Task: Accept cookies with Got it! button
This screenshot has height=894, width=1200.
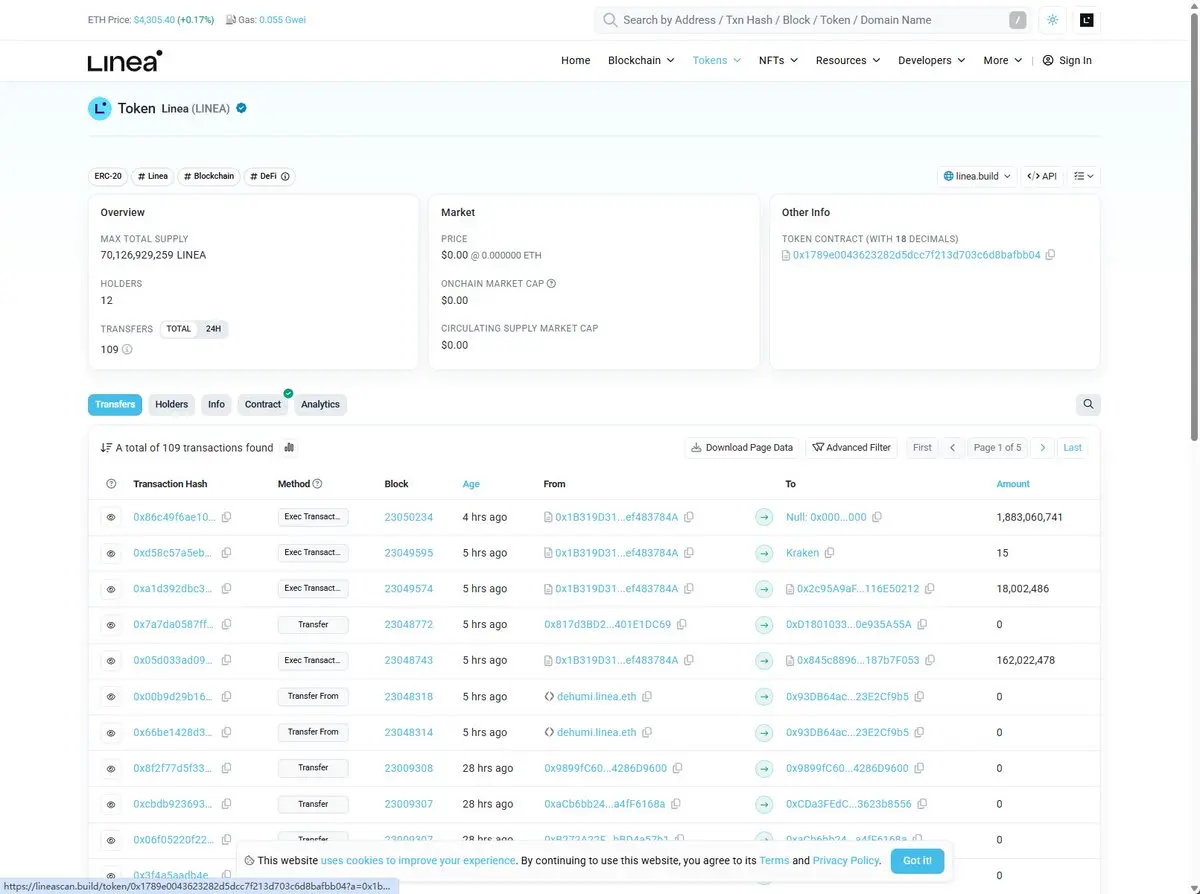Action: click(x=917, y=860)
